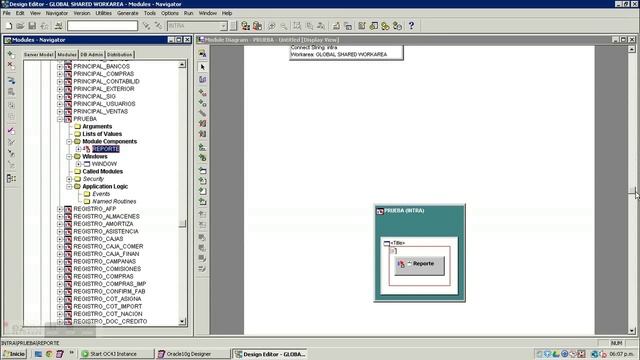Image resolution: width=640 pixels, height=360 pixels.
Task: Collapse the PRUEBA module node
Action: (x=60, y=119)
